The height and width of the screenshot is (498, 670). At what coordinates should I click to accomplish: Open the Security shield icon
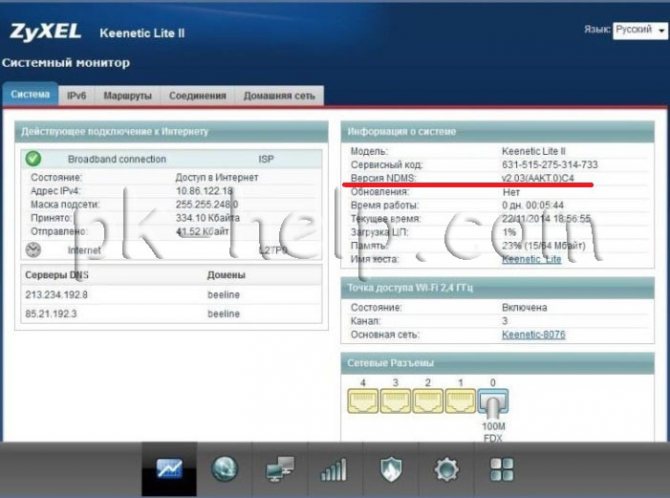point(391,469)
